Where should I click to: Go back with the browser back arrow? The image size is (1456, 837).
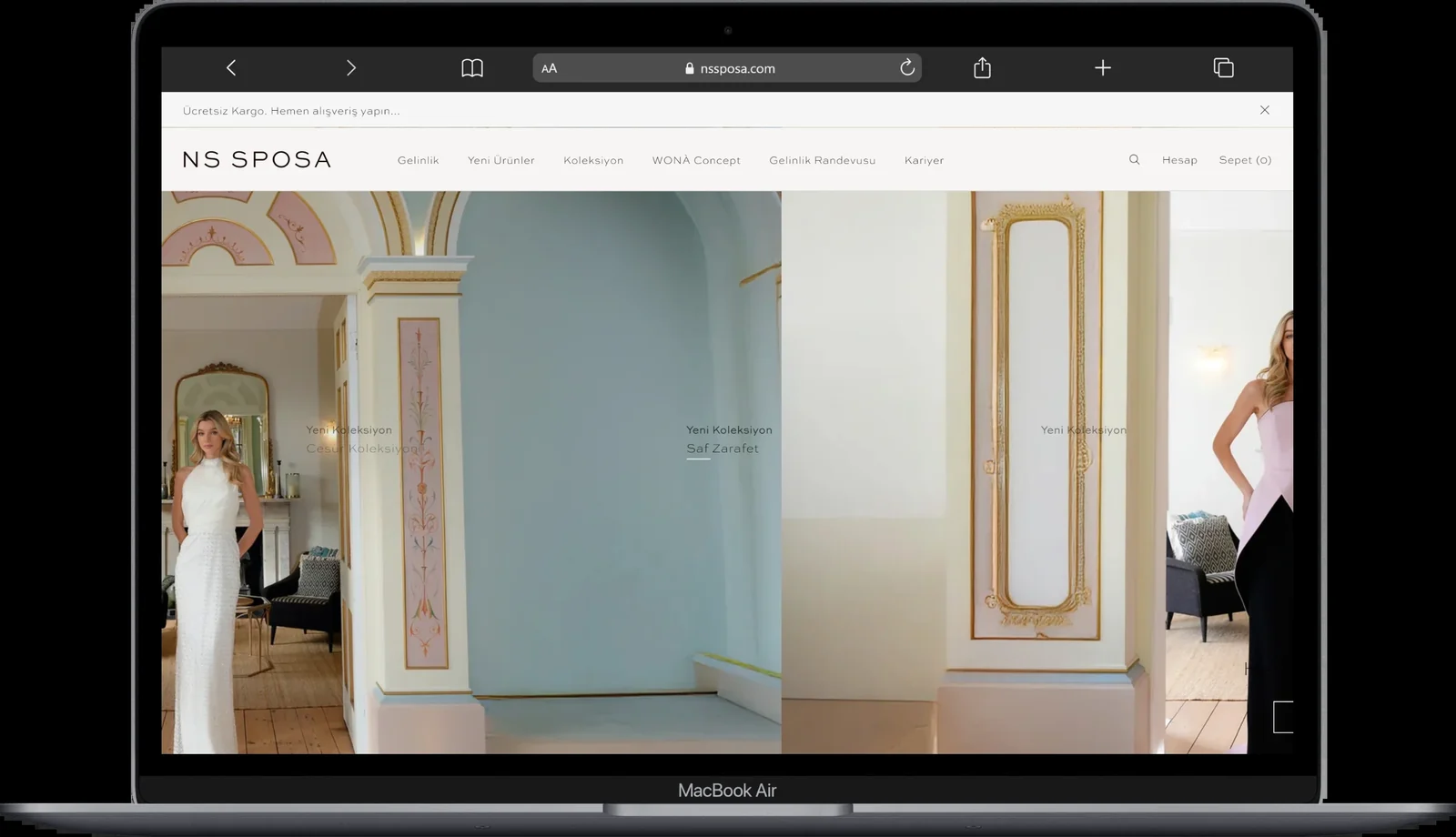[231, 67]
